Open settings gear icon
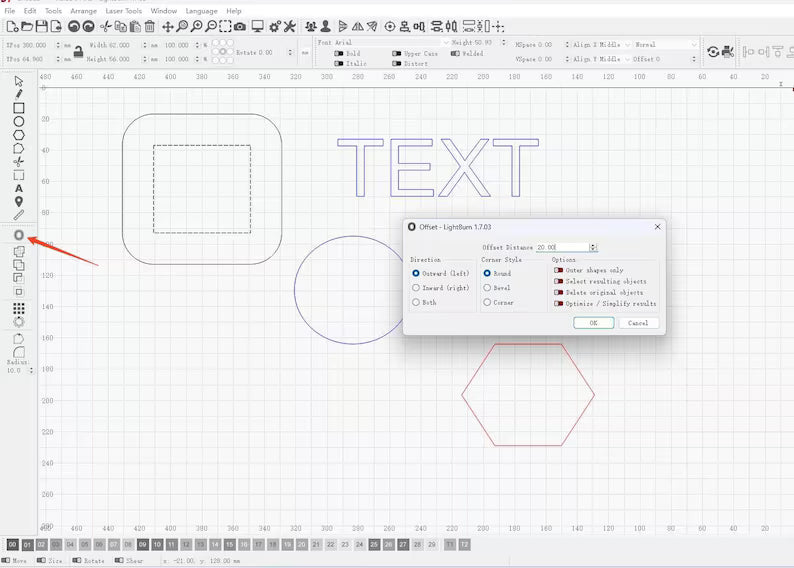The width and height of the screenshot is (794, 568). (x=274, y=26)
